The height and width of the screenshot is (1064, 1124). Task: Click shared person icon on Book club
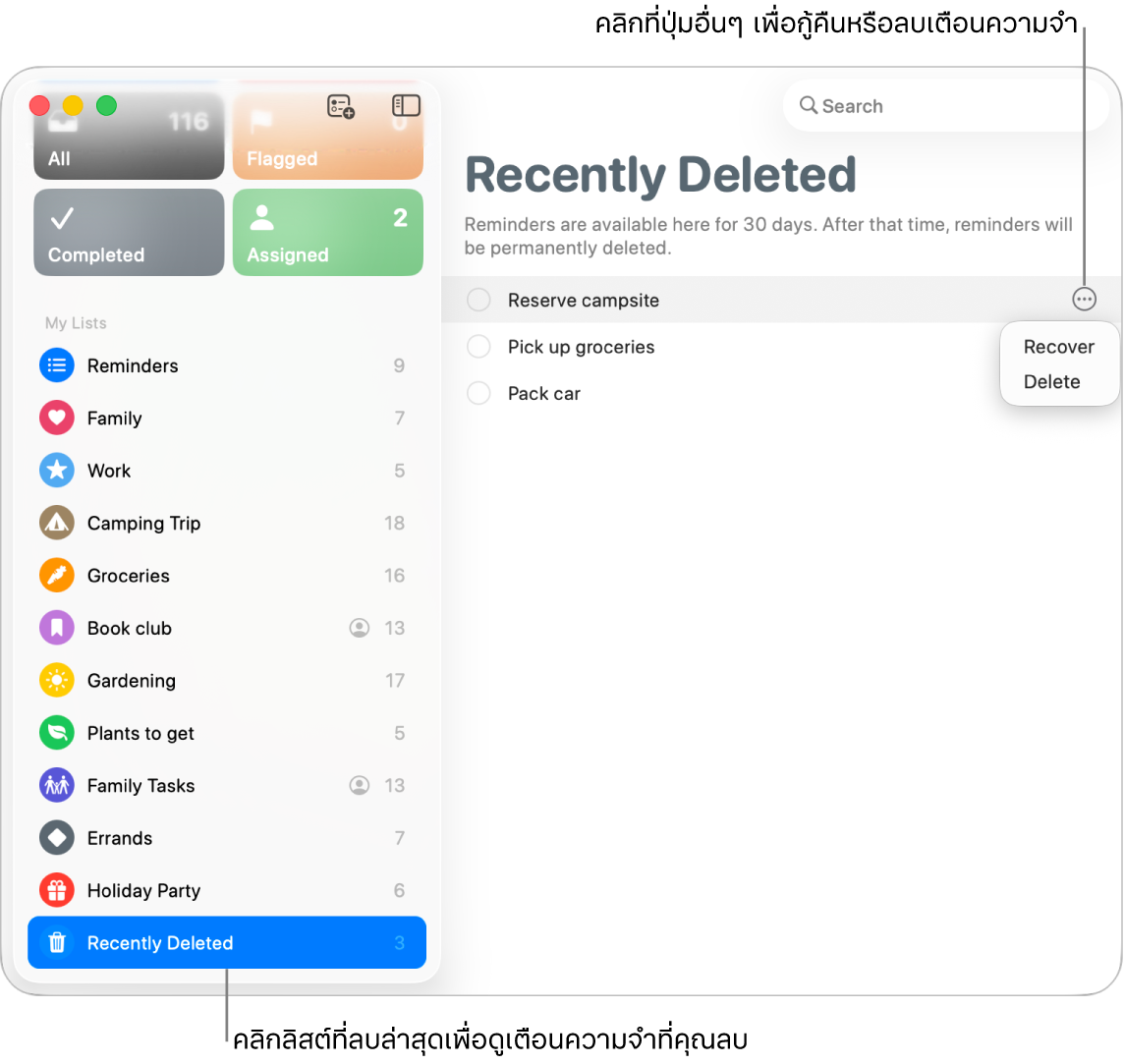[360, 628]
